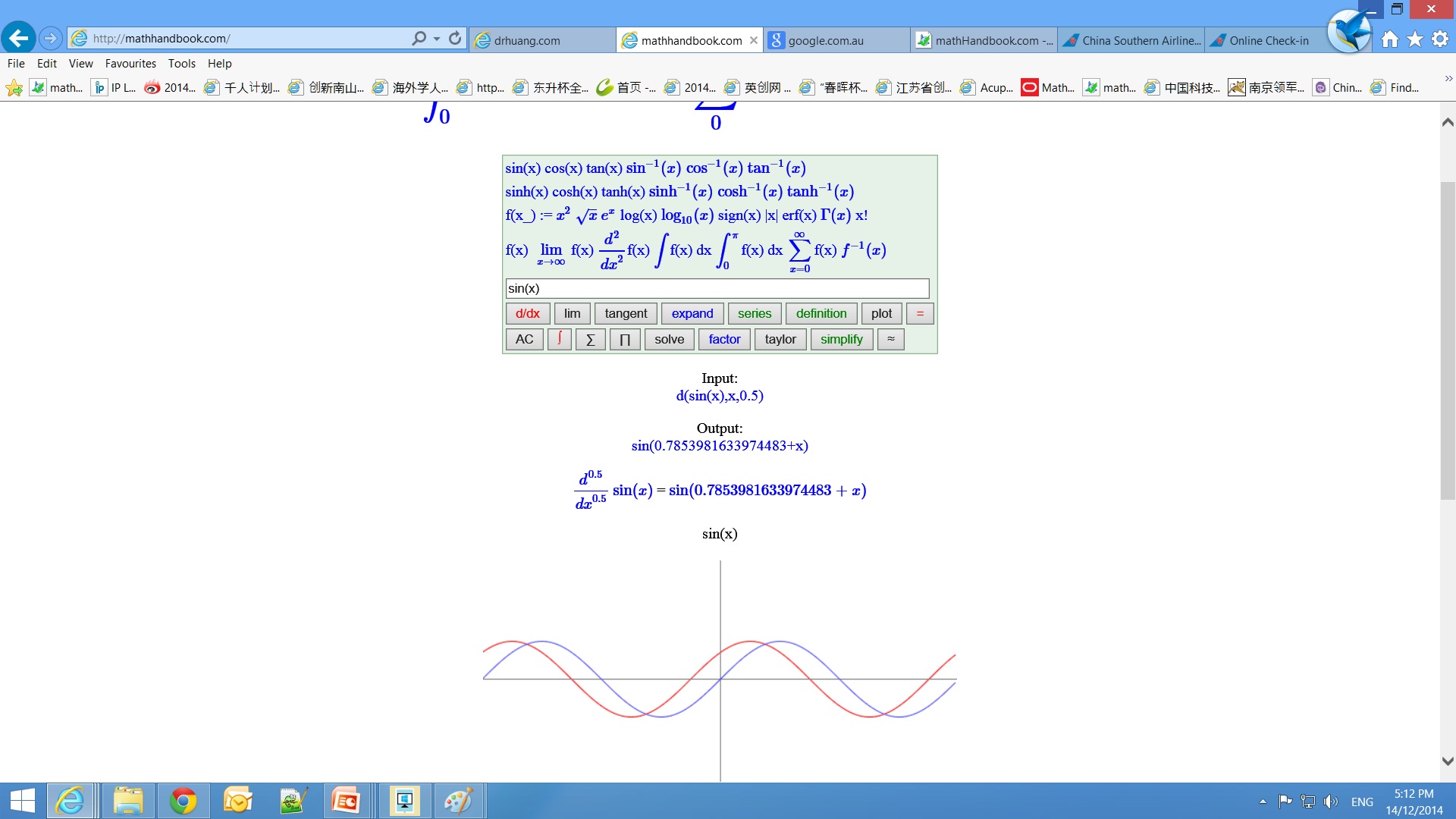This screenshot has height=819, width=1456.
Task: Open the Favorites star icon
Action: click(1415, 39)
